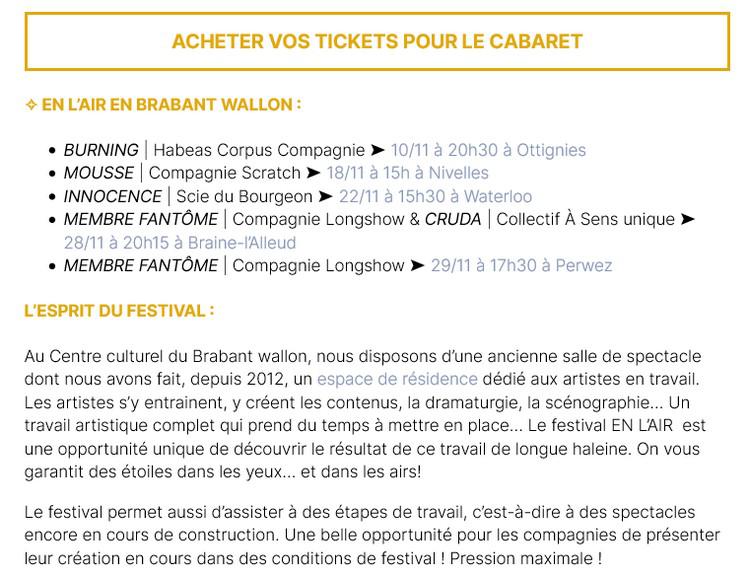
Task: Follow the espace de résidence link
Action: click(x=397, y=379)
